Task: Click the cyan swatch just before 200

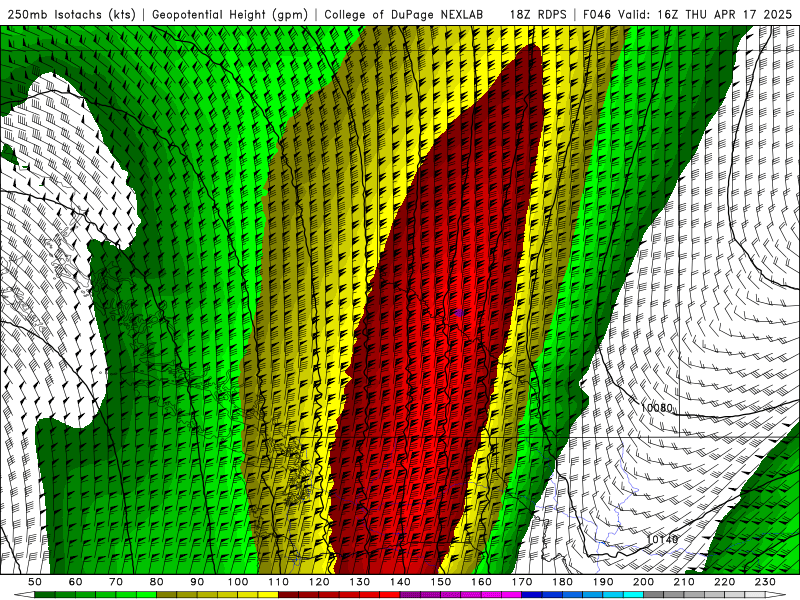Action: click(x=633, y=594)
